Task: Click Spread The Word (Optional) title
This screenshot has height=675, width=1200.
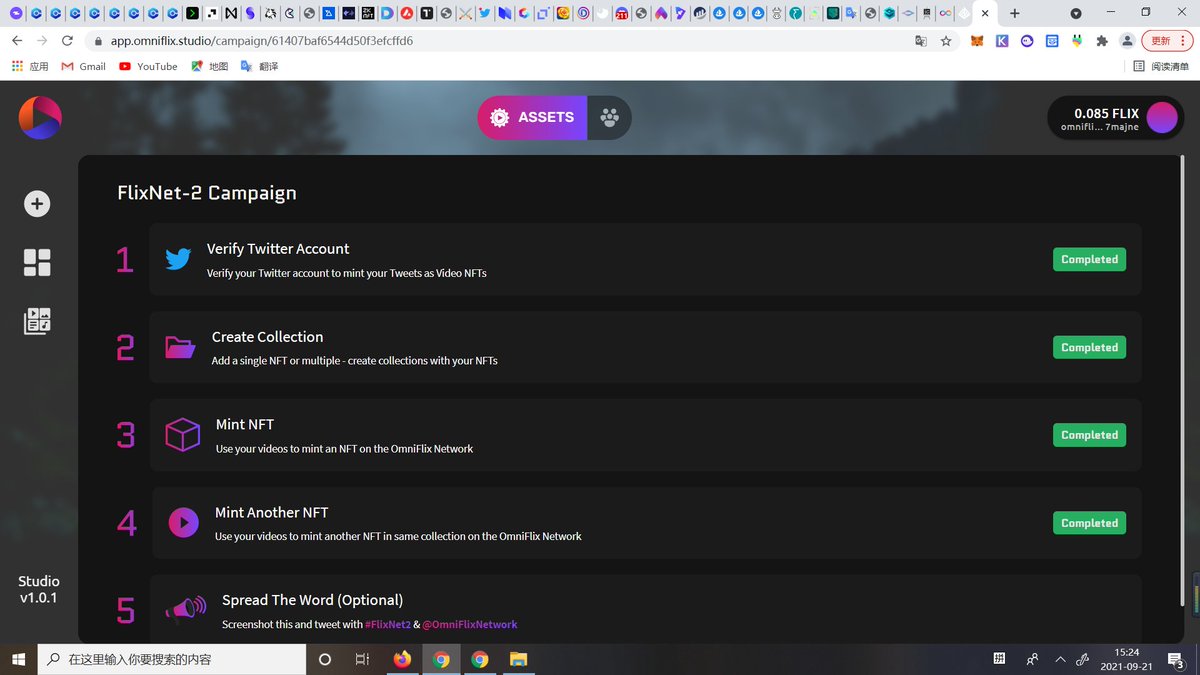Action: (x=312, y=601)
